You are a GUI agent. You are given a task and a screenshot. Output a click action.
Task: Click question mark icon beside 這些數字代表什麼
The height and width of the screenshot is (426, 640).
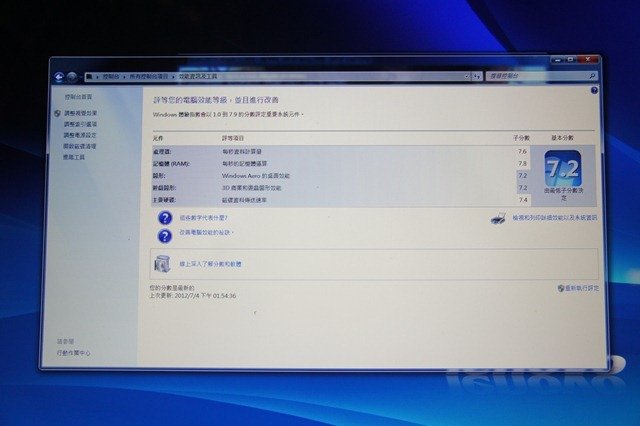[x=165, y=218]
